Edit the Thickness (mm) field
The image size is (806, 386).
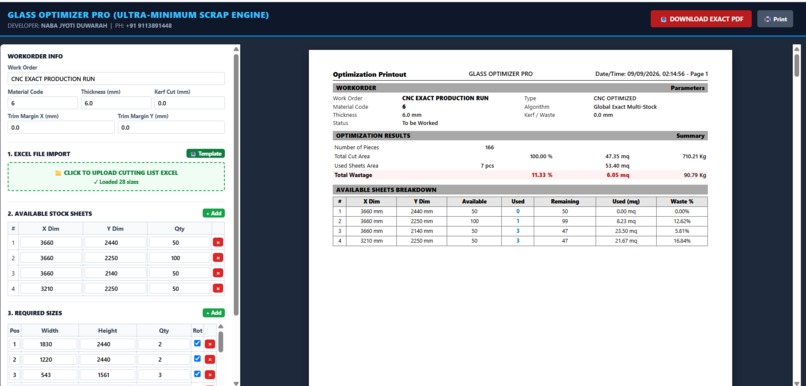pyautogui.click(x=116, y=103)
